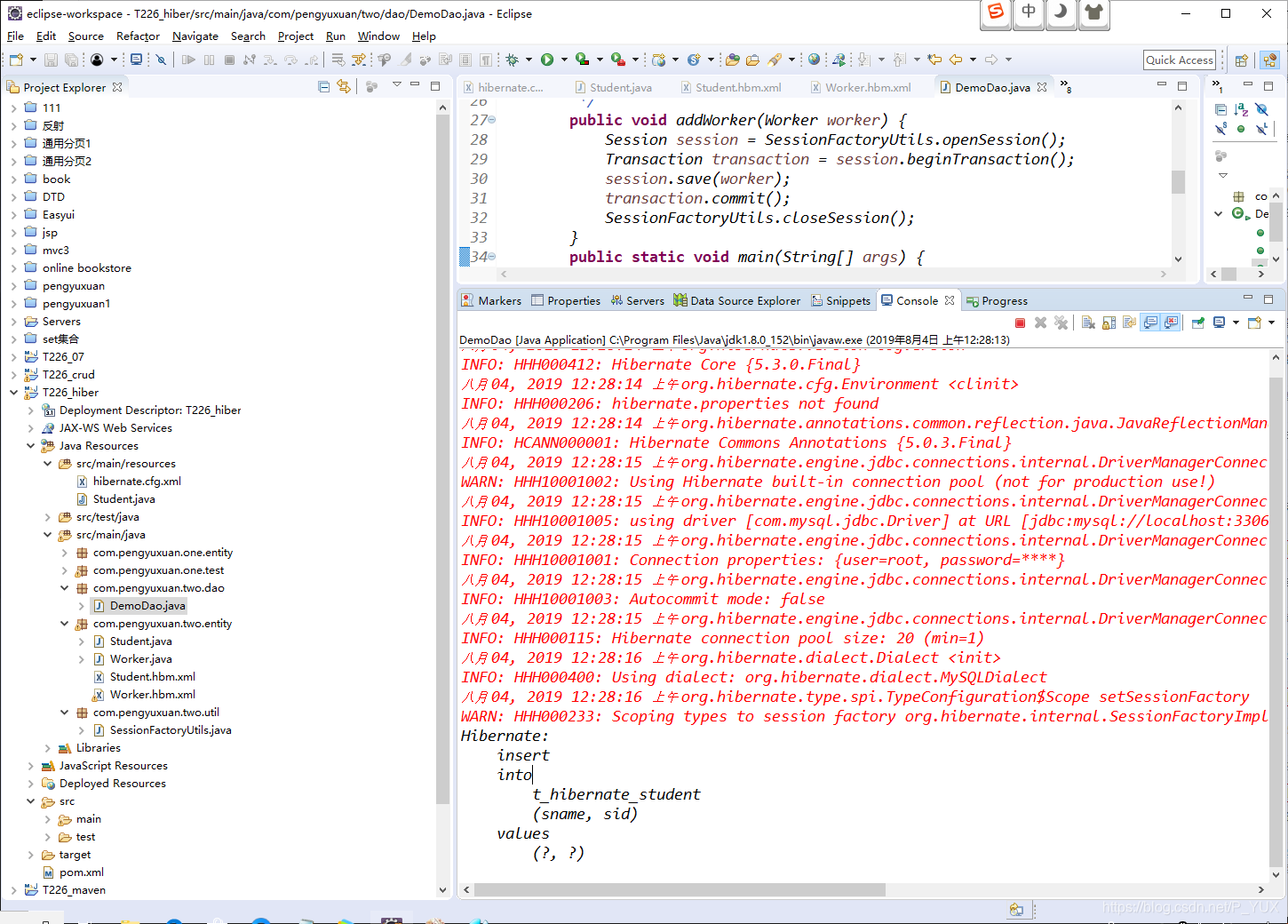Toggle Mark Occurrences toolbar button

405,60
